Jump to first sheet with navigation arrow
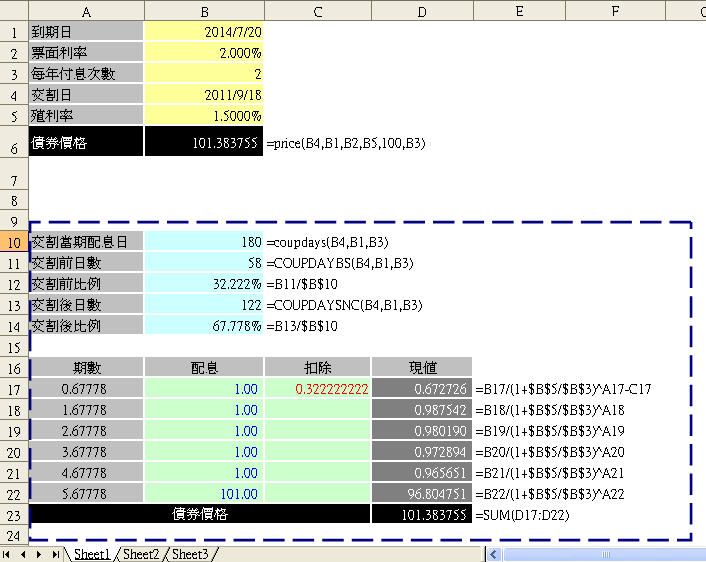This screenshot has height=562, width=706. [x=9, y=554]
